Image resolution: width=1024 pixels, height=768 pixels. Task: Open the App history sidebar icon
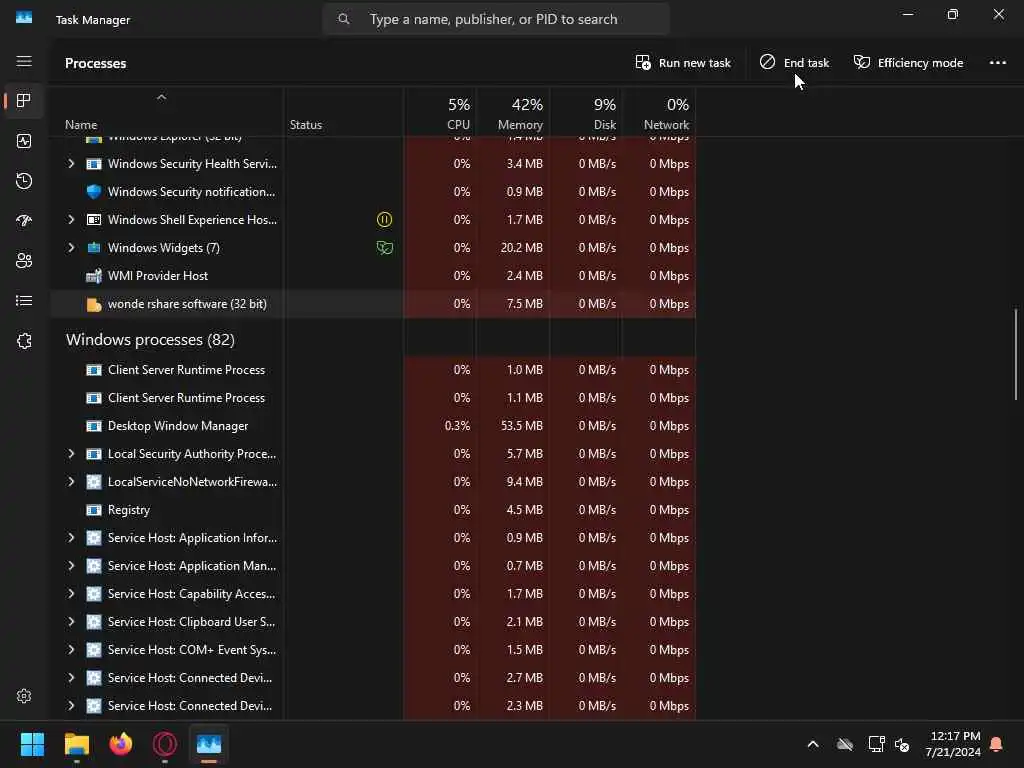click(24, 181)
